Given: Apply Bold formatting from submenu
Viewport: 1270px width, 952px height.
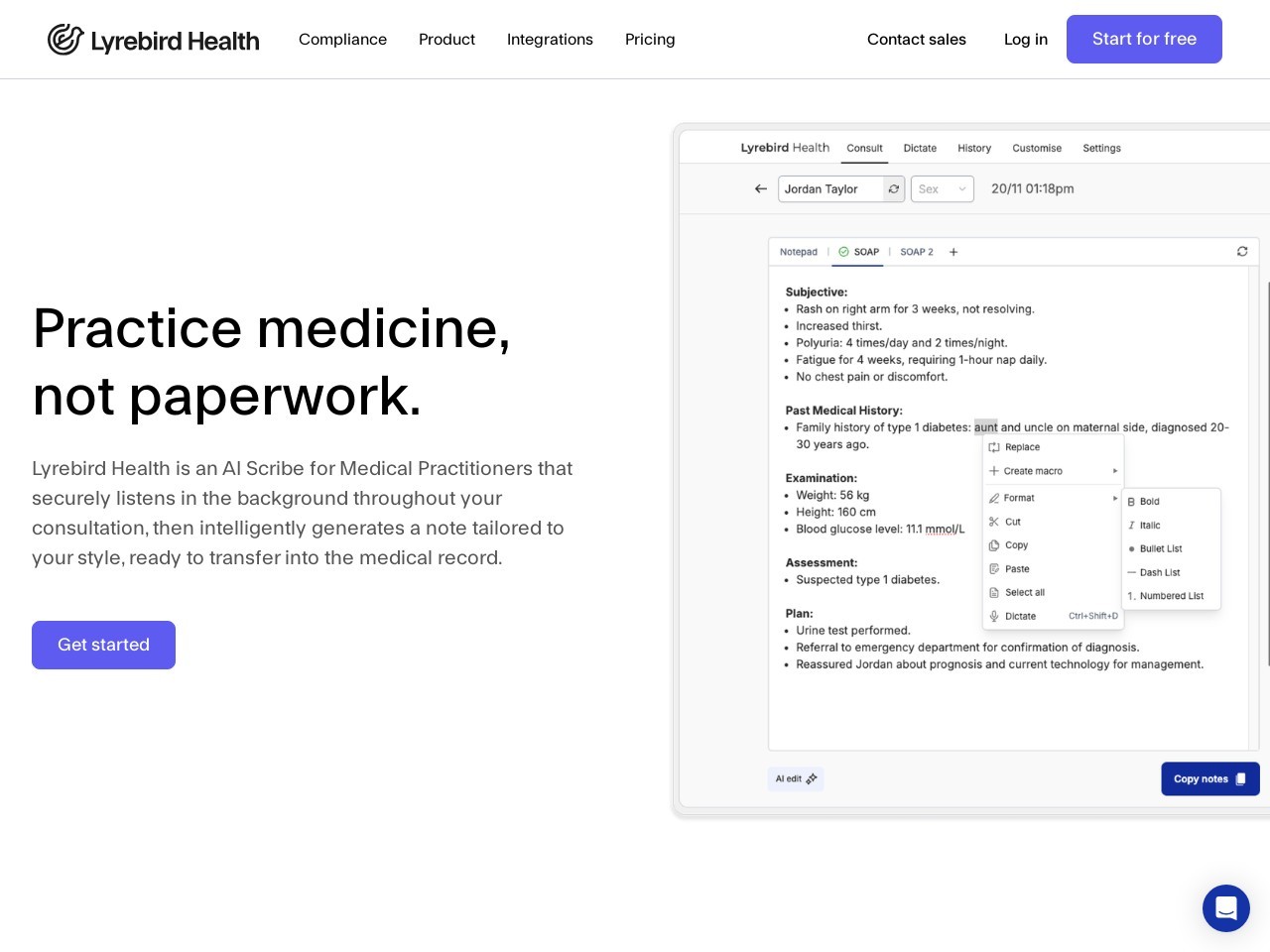Looking at the screenshot, I should 1171,502.
